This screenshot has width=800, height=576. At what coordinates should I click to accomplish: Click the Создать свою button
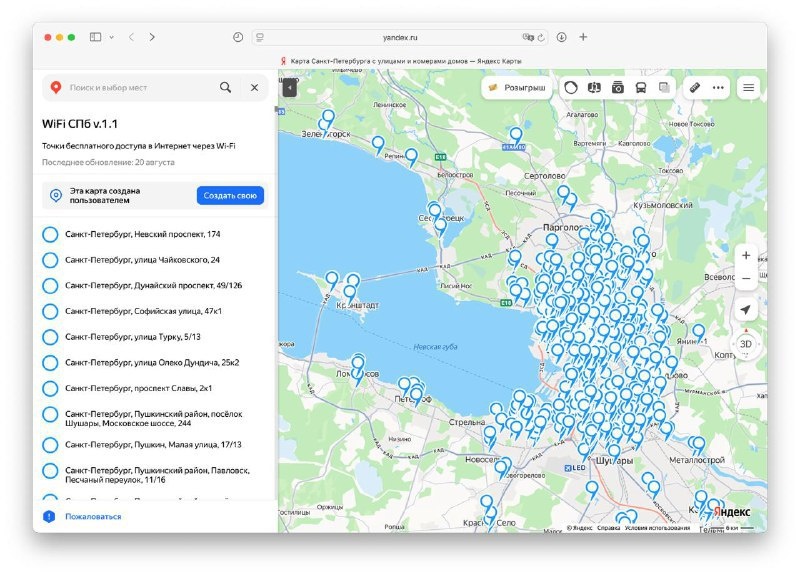tap(230, 195)
